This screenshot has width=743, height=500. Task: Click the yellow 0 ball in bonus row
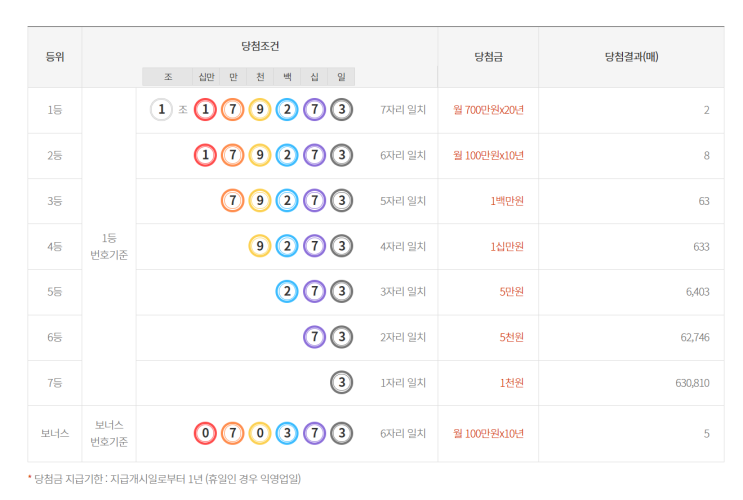(x=260, y=433)
